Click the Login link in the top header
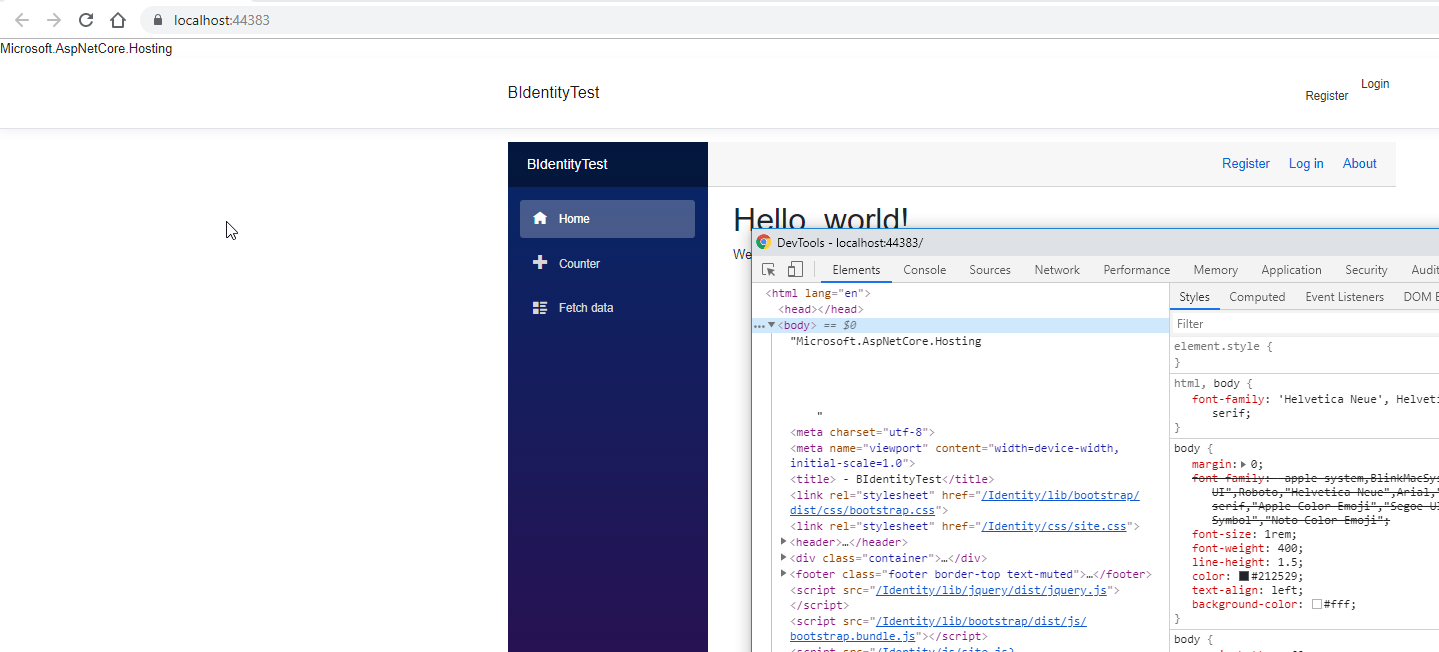The image size is (1439, 652). click(1375, 84)
